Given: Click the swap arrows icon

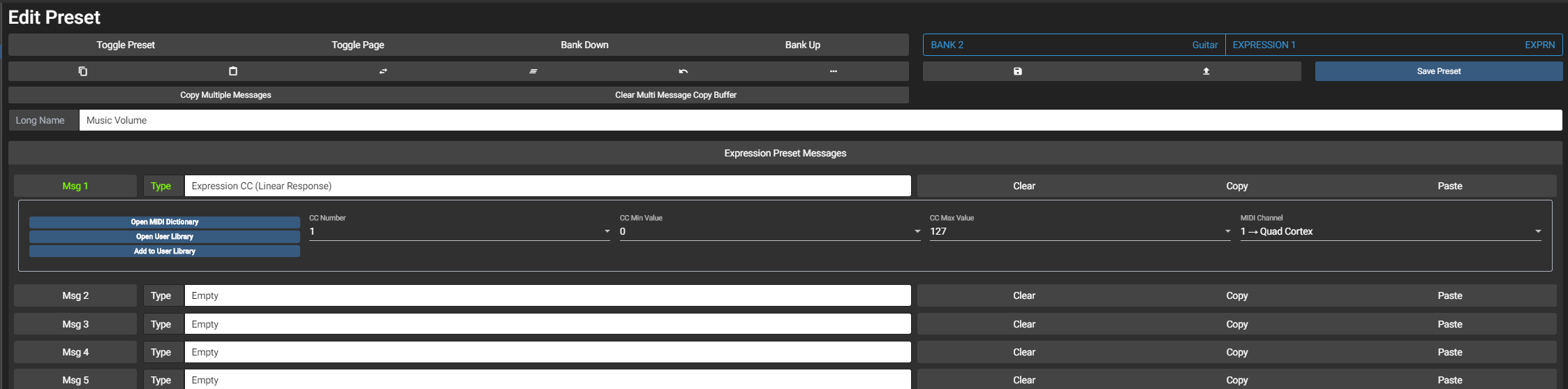Looking at the screenshot, I should click(383, 71).
